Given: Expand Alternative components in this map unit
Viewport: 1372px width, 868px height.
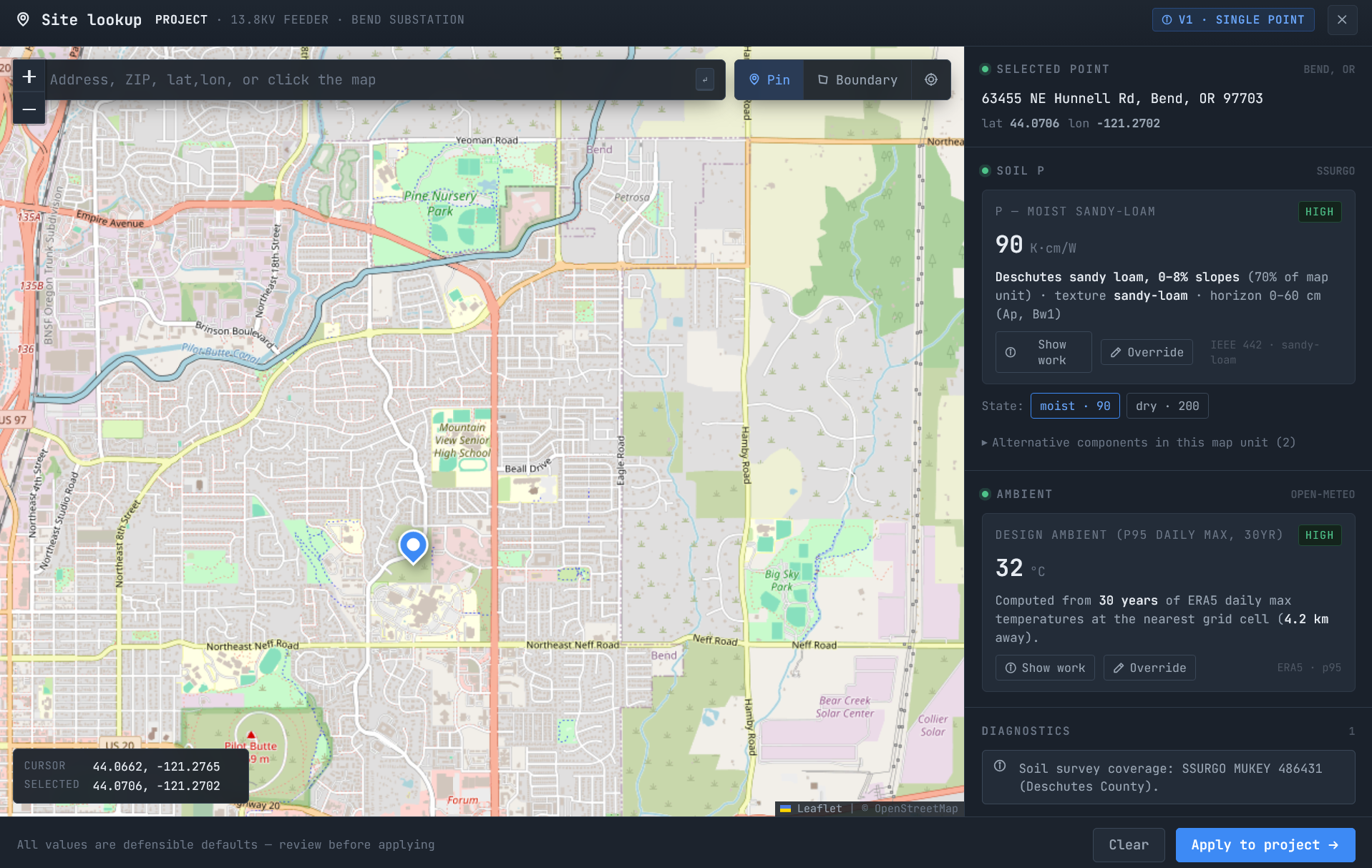Looking at the screenshot, I should (x=1139, y=442).
